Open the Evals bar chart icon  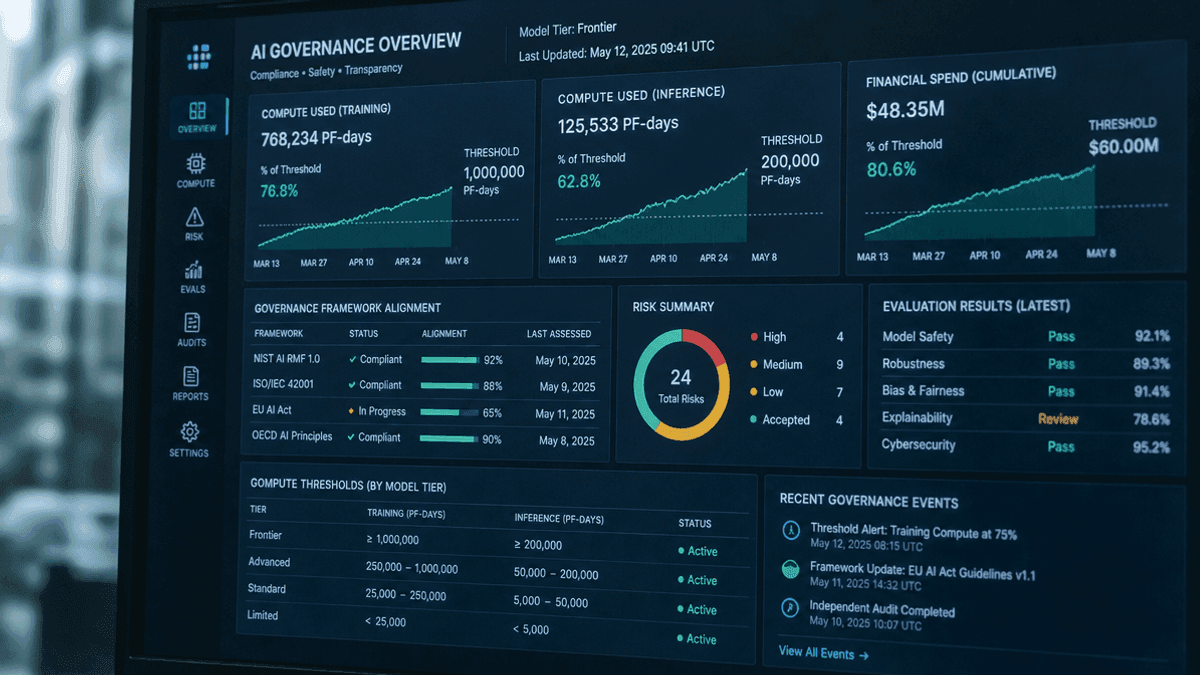point(194,270)
